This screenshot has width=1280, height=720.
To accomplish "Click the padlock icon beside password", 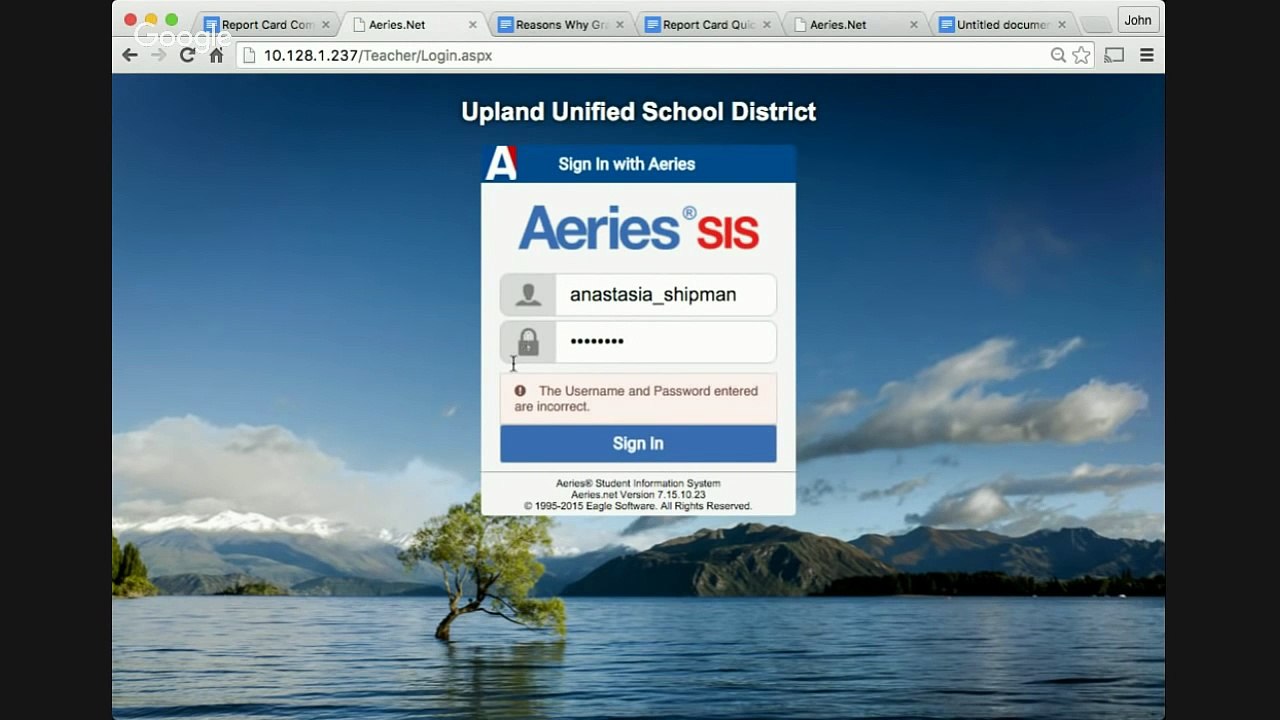I will pos(528,342).
